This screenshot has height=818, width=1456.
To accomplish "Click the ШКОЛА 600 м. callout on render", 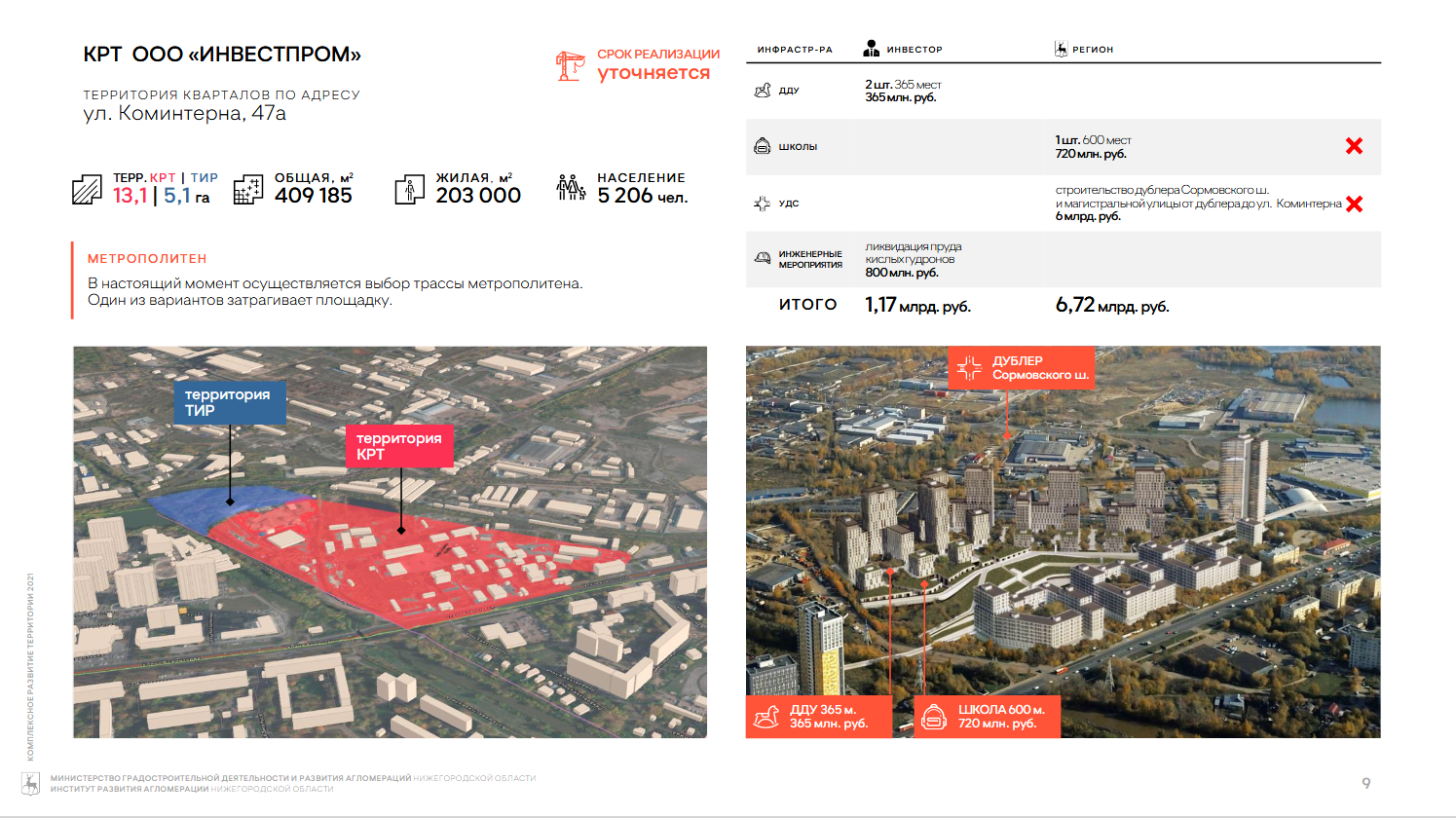I will pos(987,717).
